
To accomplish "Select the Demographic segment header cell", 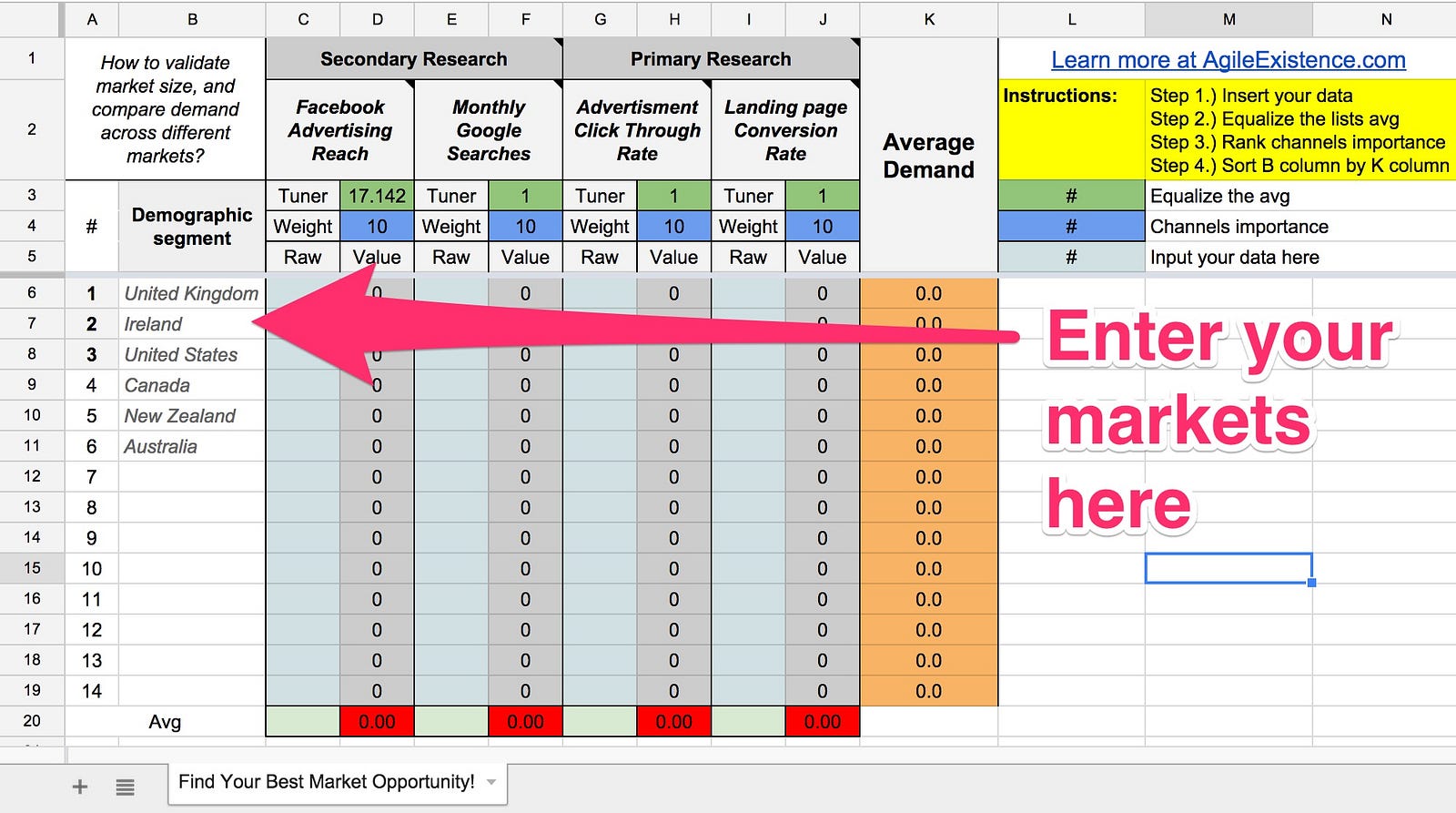I will point(192,227).
